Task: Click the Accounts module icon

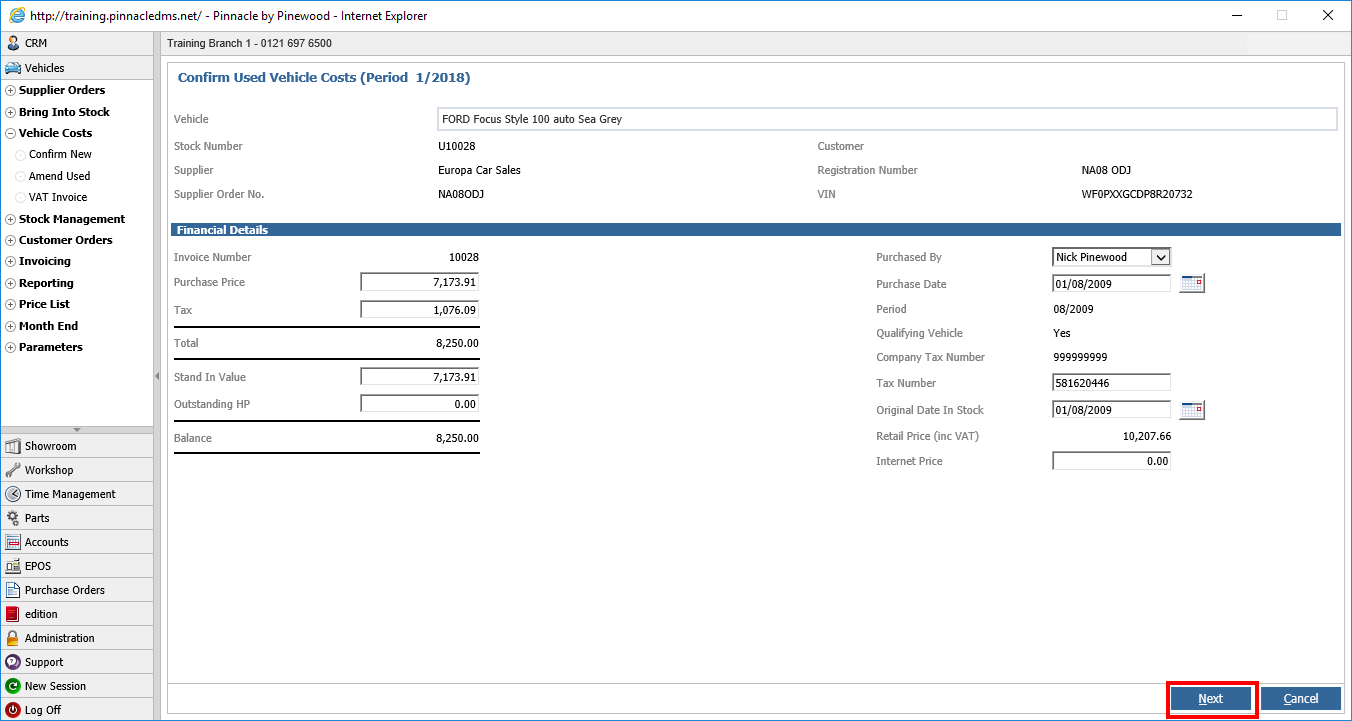Action: click(x=13, y=542)
